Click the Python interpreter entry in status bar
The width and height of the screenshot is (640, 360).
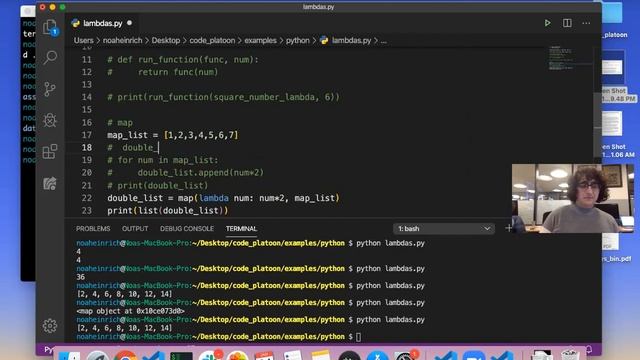(x=48, y=349)
